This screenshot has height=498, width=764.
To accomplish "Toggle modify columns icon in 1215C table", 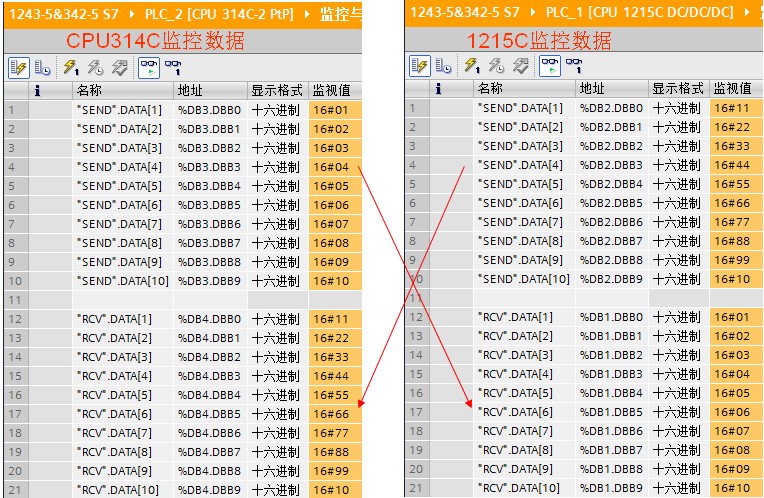I will pyautogui.click(x=420, y=66).
